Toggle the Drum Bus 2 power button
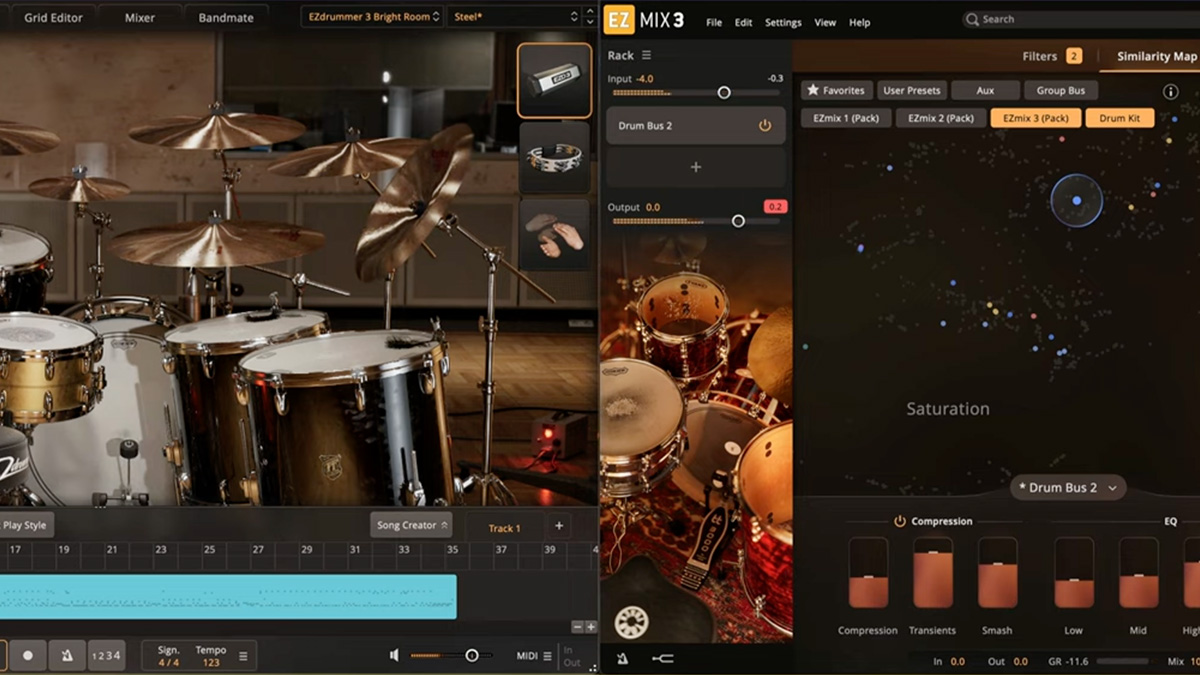The width and height of the screenshot is (1200, 675). (765, 126)
